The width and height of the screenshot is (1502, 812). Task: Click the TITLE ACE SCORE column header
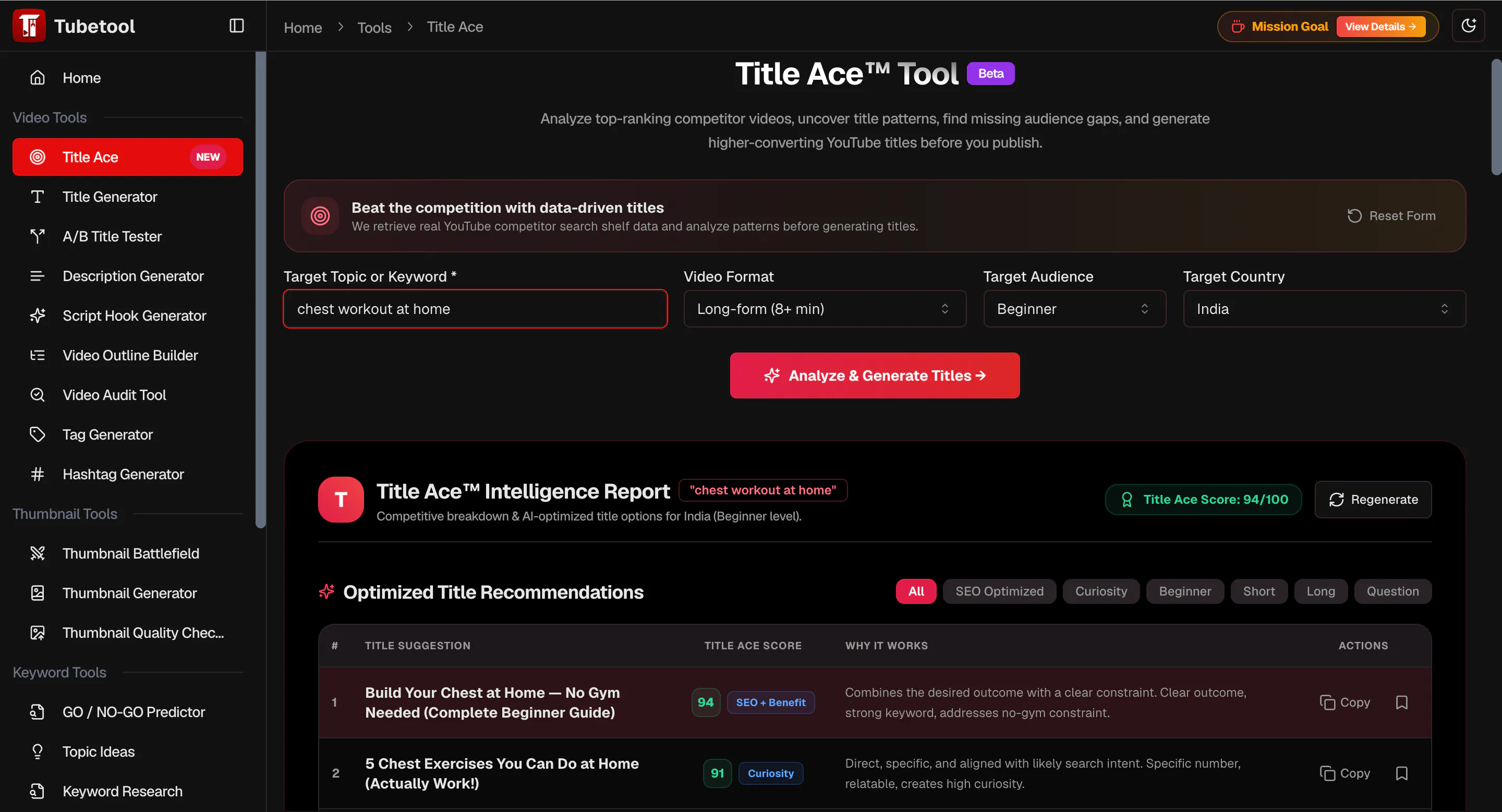pyautogui.click(x=753, y=645)
